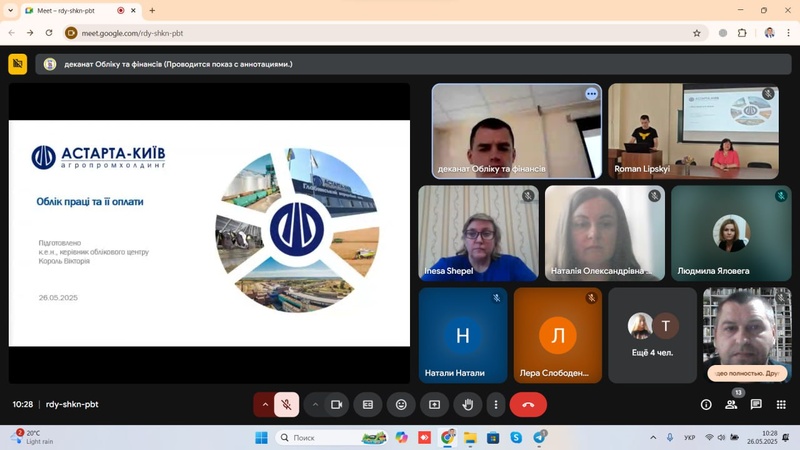Toggle the camera in the call controls
Viewport: 800px width, 450px height.
(337, 405)
